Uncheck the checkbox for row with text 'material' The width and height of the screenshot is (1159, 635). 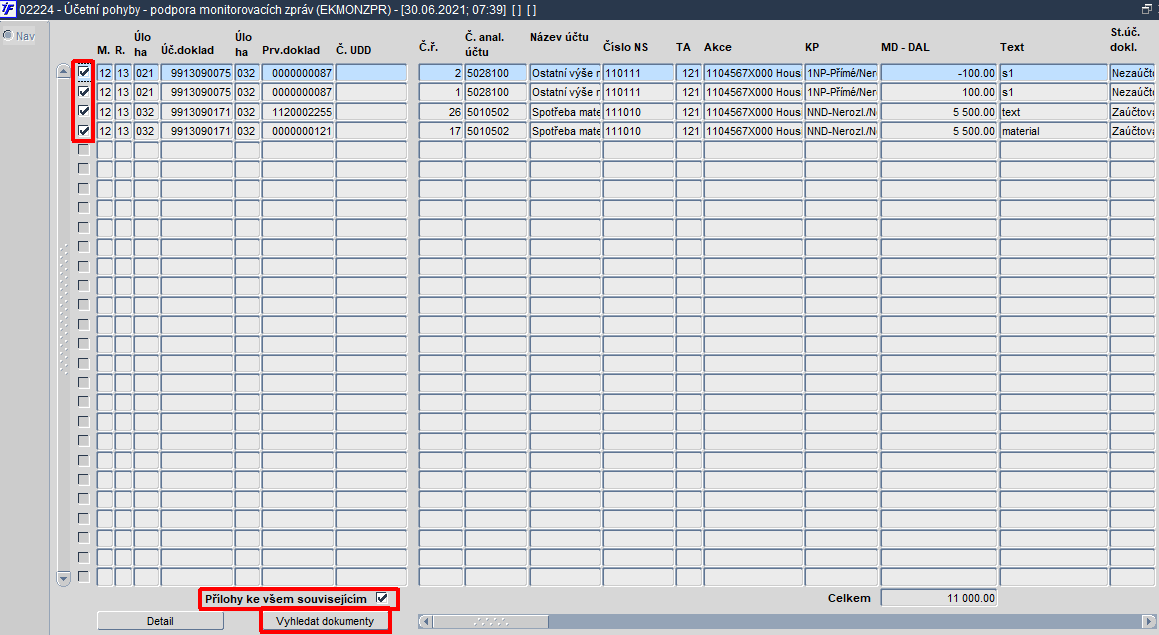(84, 130)
